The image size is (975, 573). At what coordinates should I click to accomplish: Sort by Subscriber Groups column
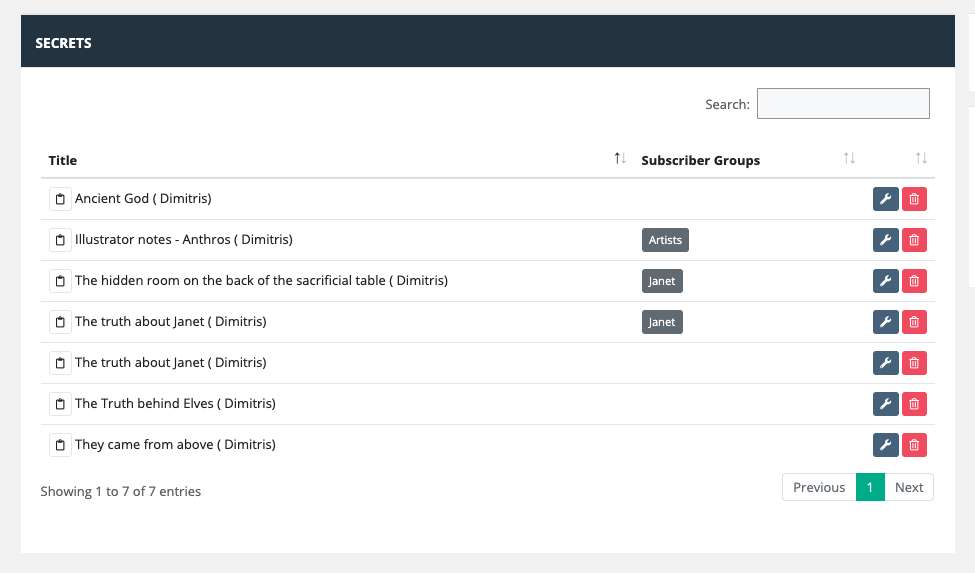click(x=700, y=160)
